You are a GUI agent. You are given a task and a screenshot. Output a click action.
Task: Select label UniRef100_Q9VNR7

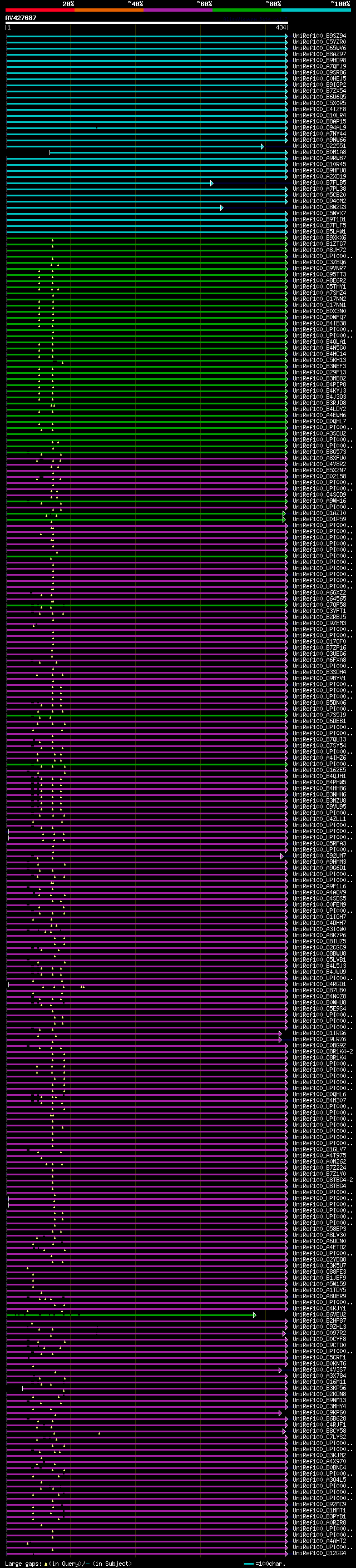pyautogui.click(x=319, y=269)
